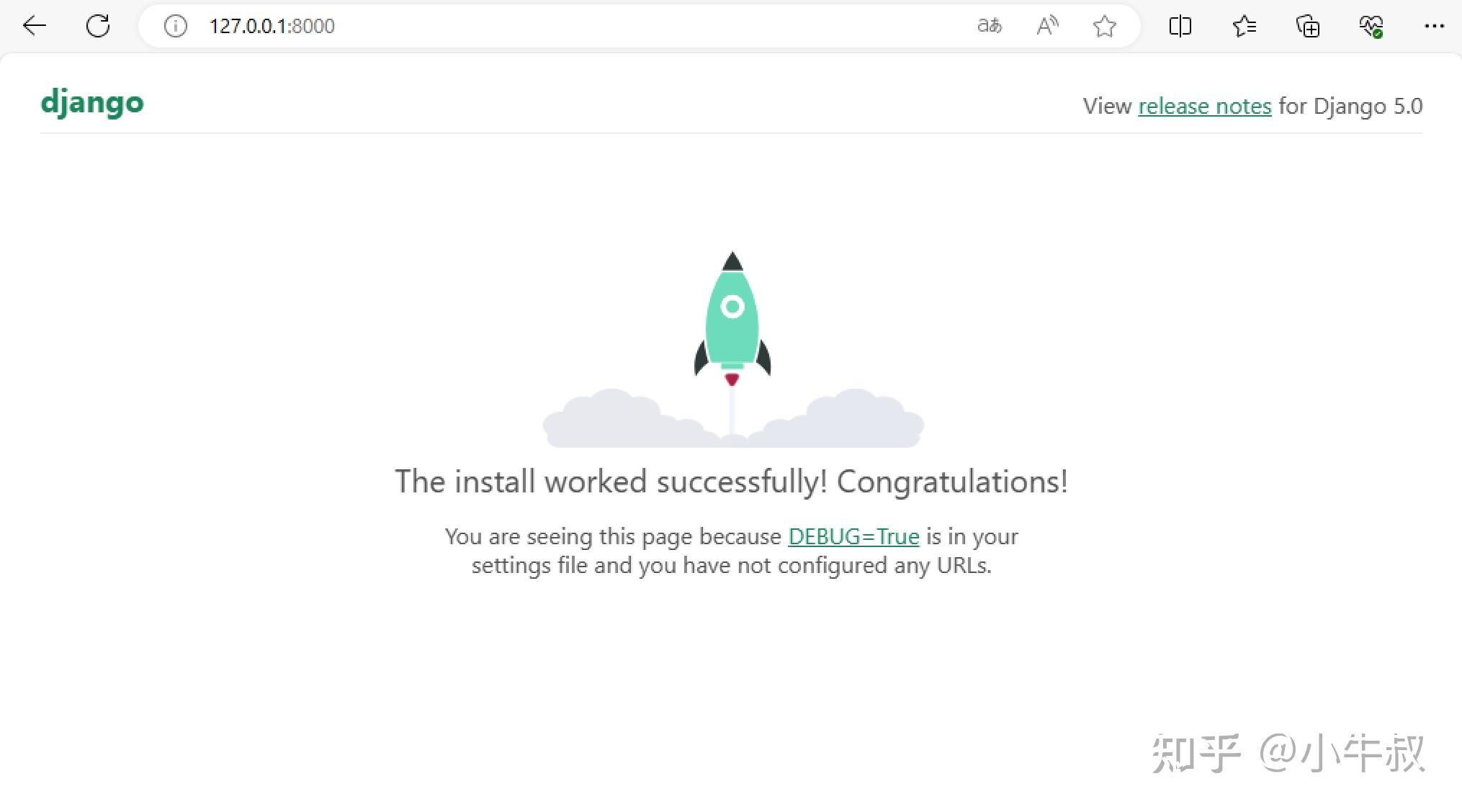Open the DEBUG=True documentation link
This screenshot has width=1462, height=812.
pyautogui.click(x=853, y=536)
